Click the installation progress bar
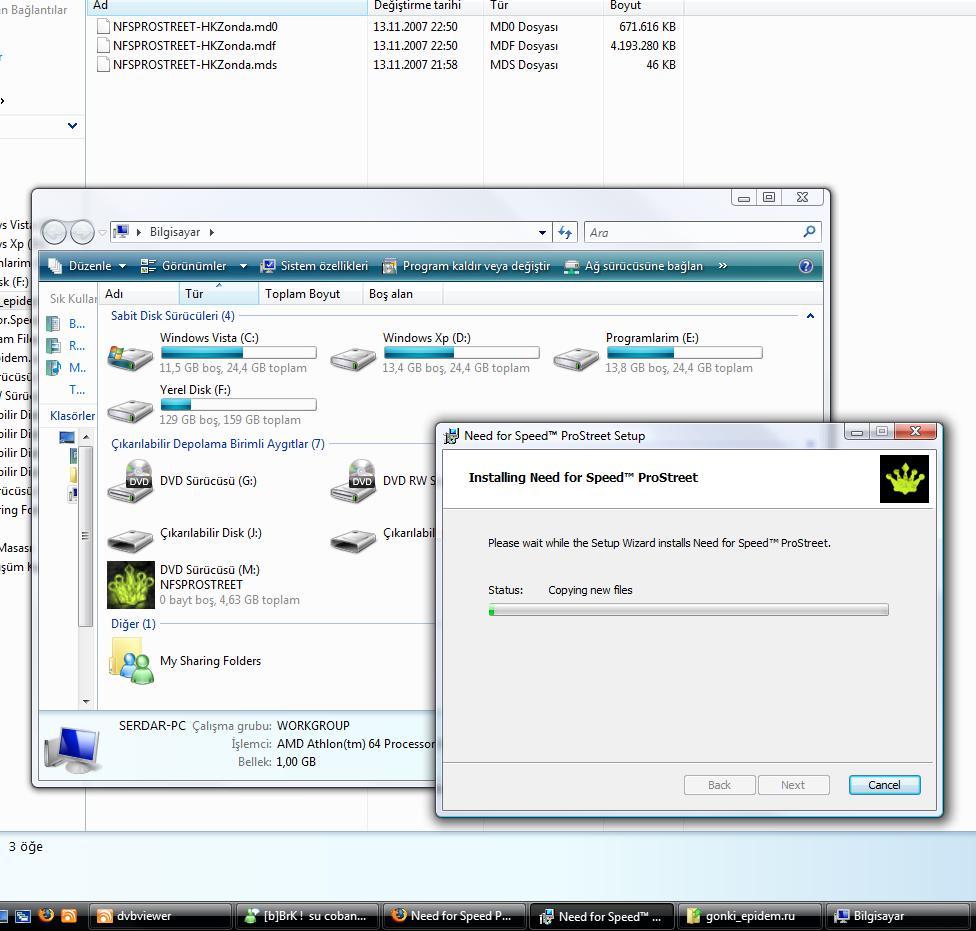 688,611
